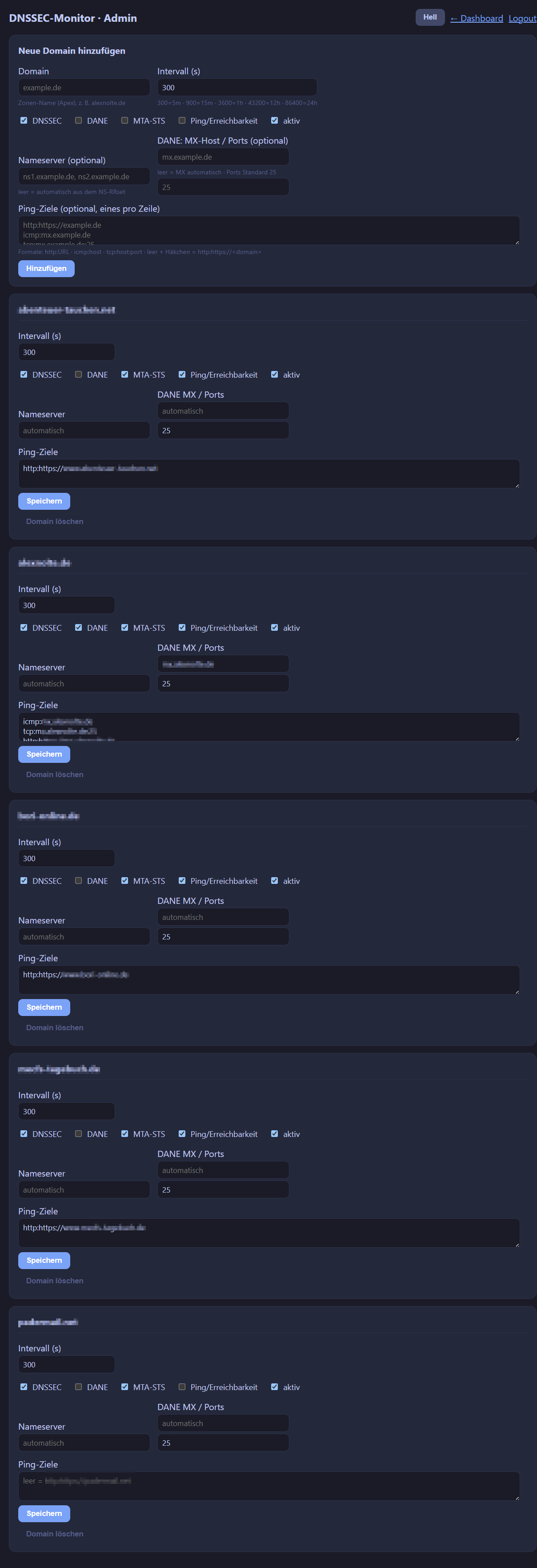This screenshot has height=1568, width=537.
Task: Enable DANE in the Neue Domain form
Action: tap(78, 121)
